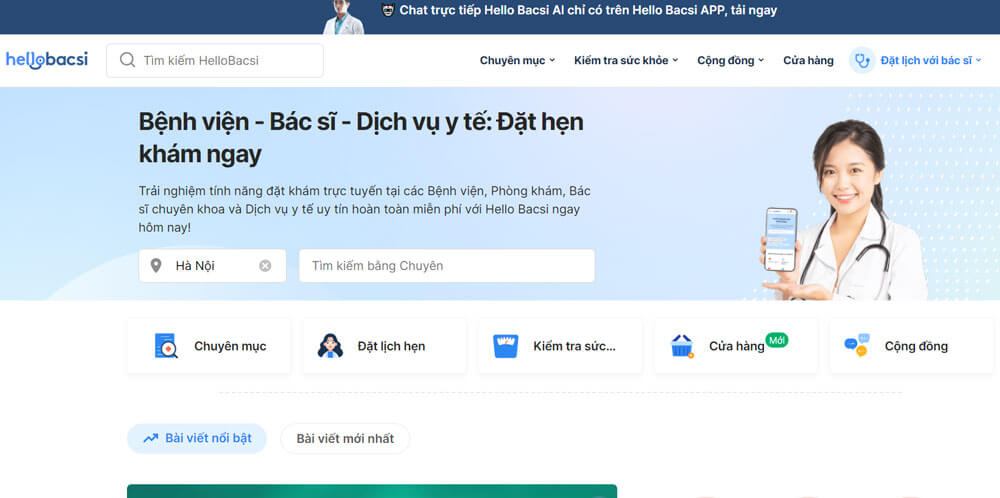Click the doctor holding phone hero image
The width and height of the screenshot is (1000, 498).
pyautogui.click(x=844, y=210)
